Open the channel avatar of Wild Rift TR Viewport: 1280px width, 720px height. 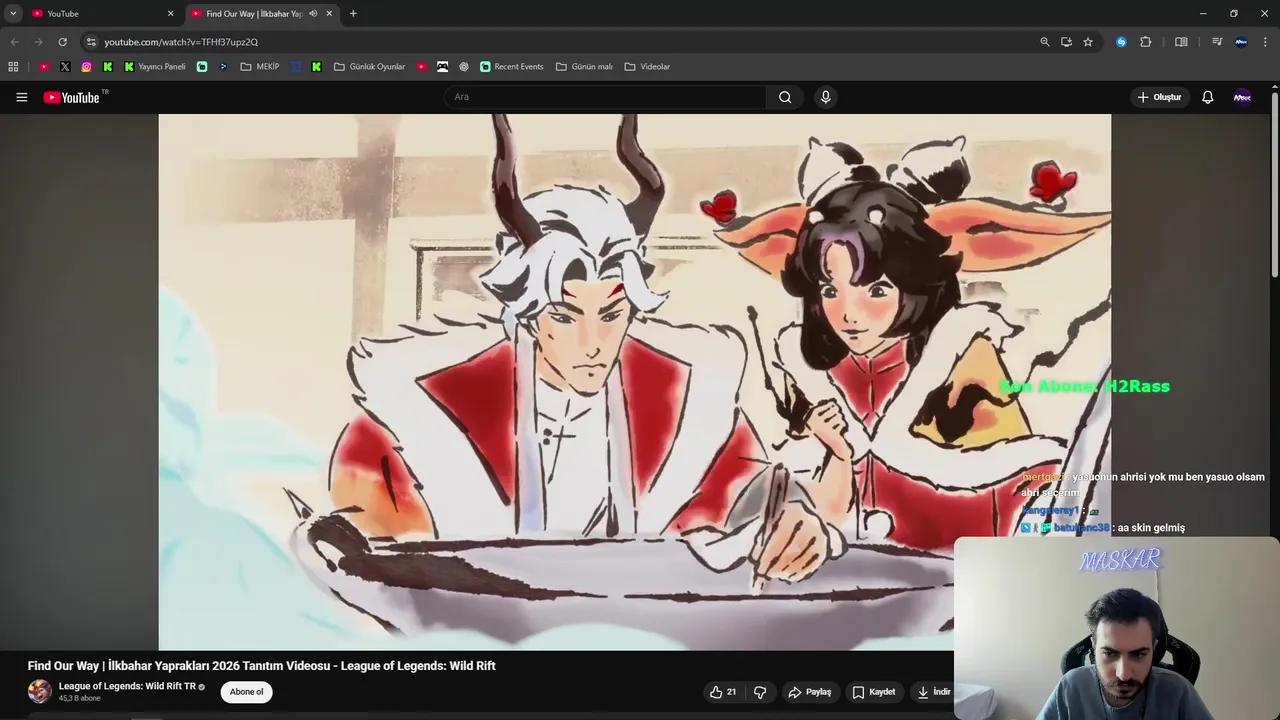[x=40, y=691]
